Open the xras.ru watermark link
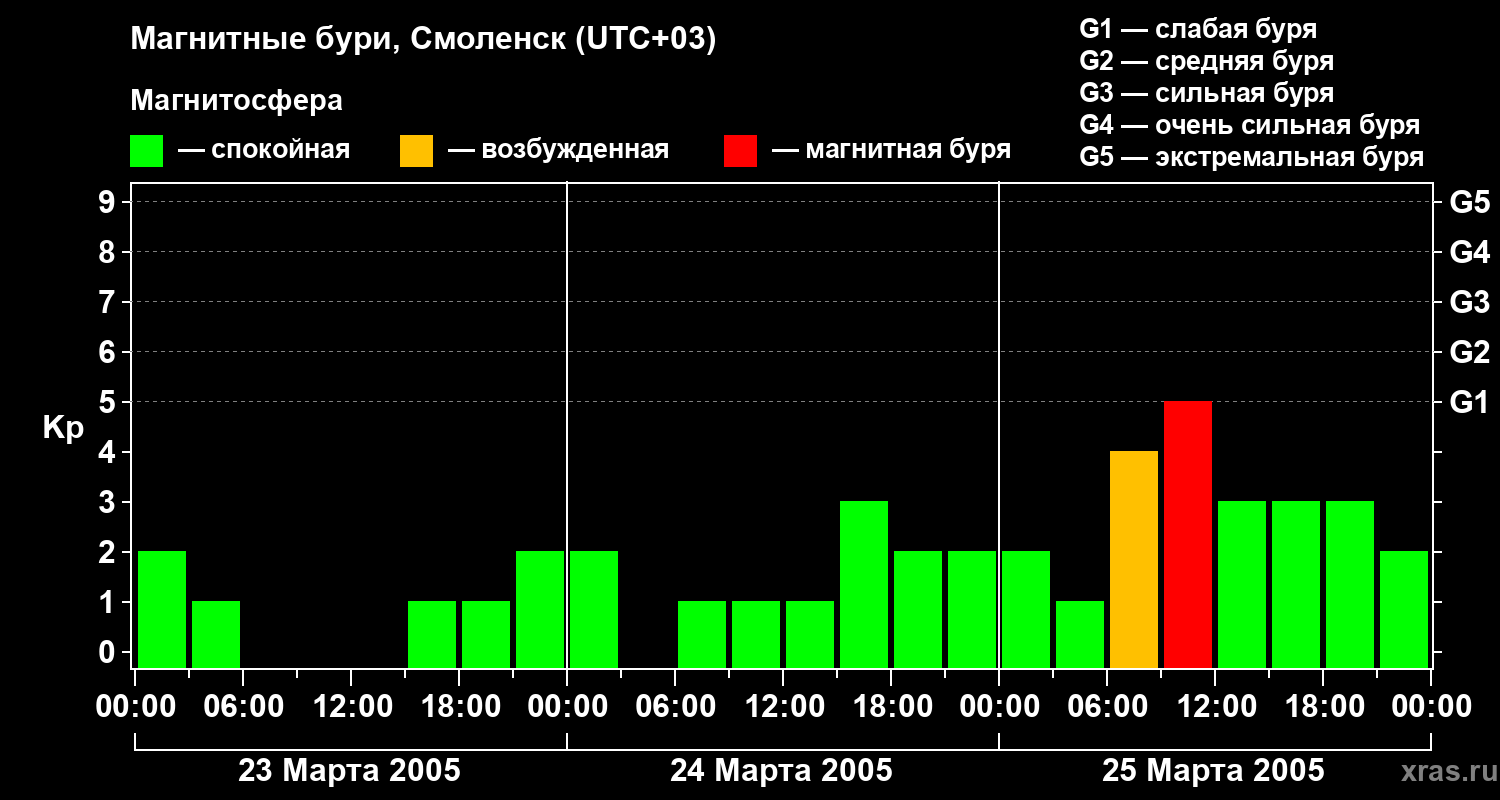Screen dimensions: 1500x800 tap(1443, 772)
